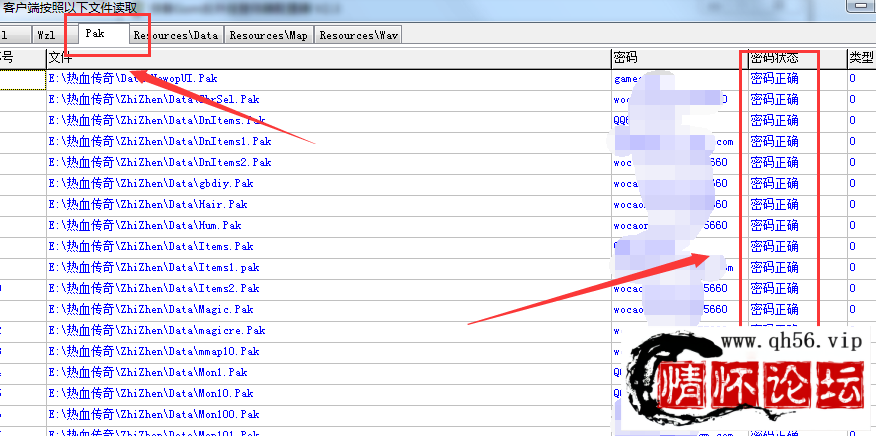Select the Magic.Pak file entry
Screen dimensions: 876x436
point(151,310)
